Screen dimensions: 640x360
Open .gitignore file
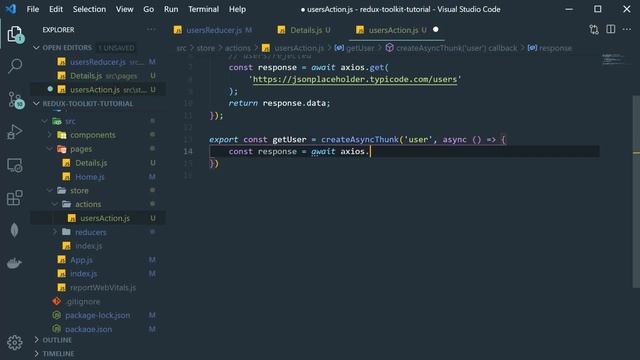click(98, 301)
